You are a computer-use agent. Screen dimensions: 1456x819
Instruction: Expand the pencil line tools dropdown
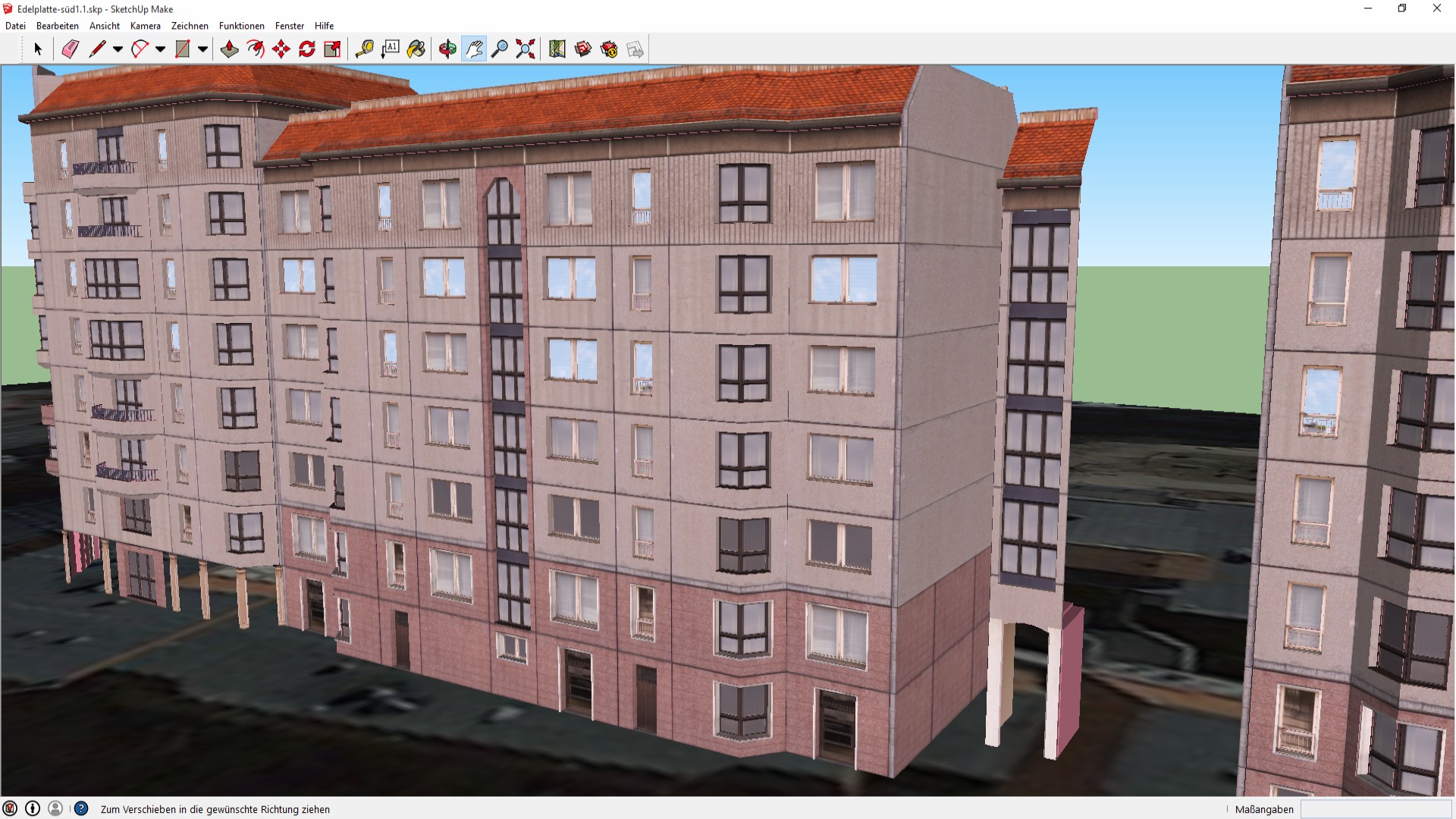[x=118, y=49]
